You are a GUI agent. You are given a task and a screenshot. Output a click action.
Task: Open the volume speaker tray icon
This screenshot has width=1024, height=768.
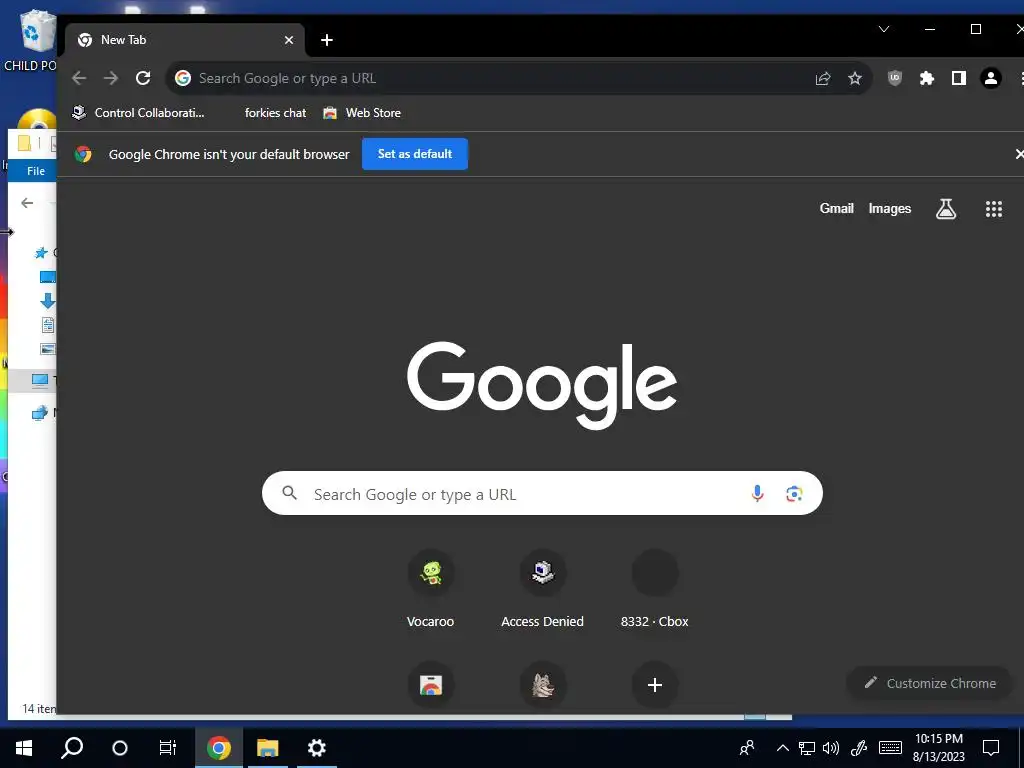click(831, 748)
